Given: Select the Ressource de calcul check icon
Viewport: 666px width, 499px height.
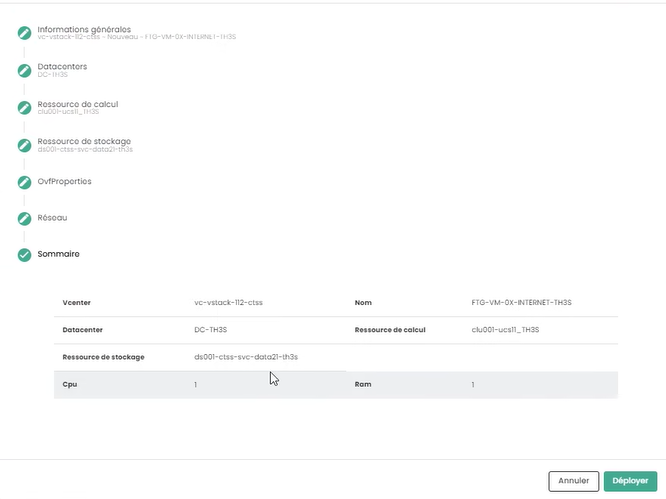Looking at the screenshot, I should [24, 107].
